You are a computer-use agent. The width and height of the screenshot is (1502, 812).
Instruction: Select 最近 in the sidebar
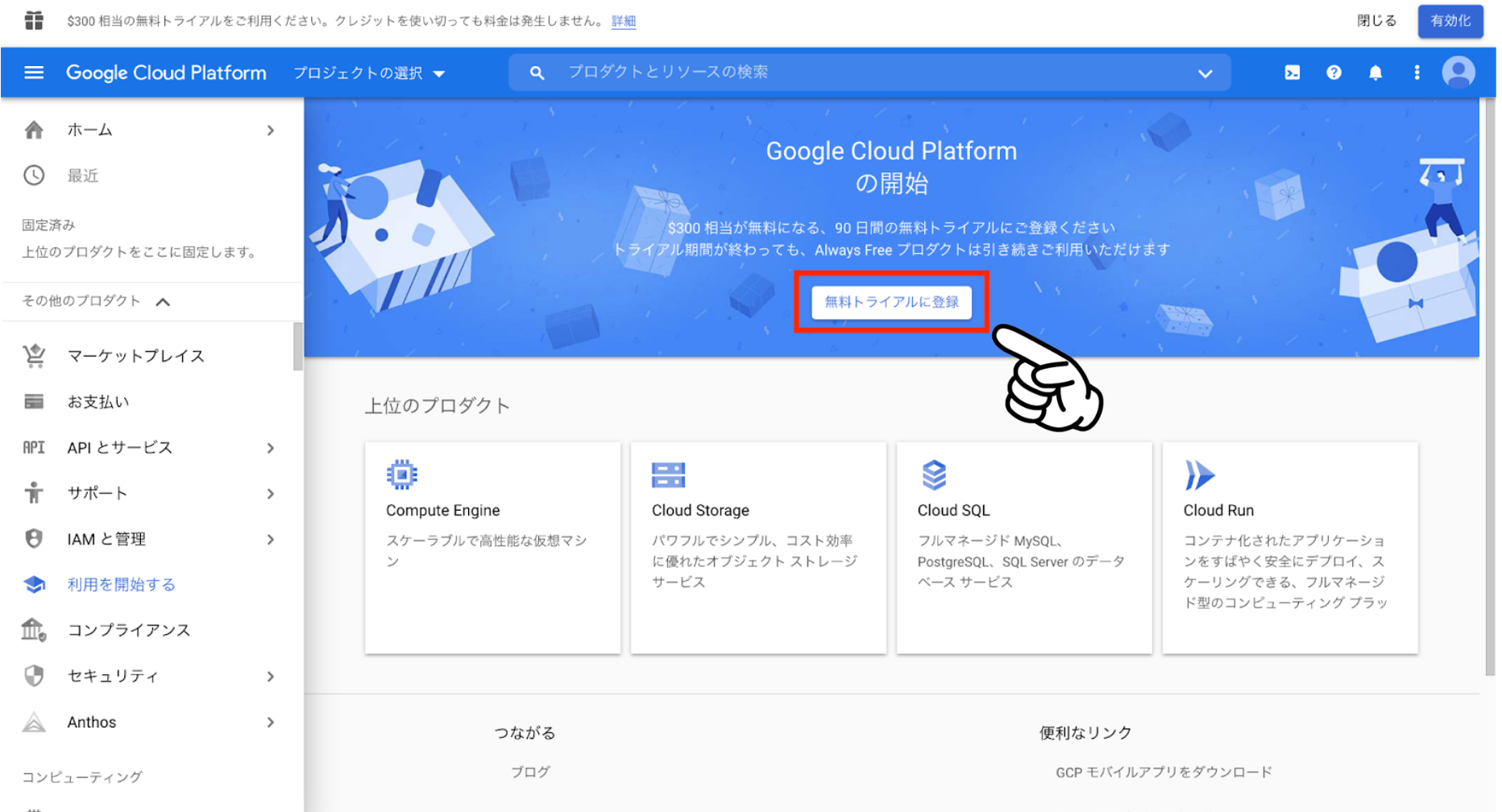(x=83, y=176)
